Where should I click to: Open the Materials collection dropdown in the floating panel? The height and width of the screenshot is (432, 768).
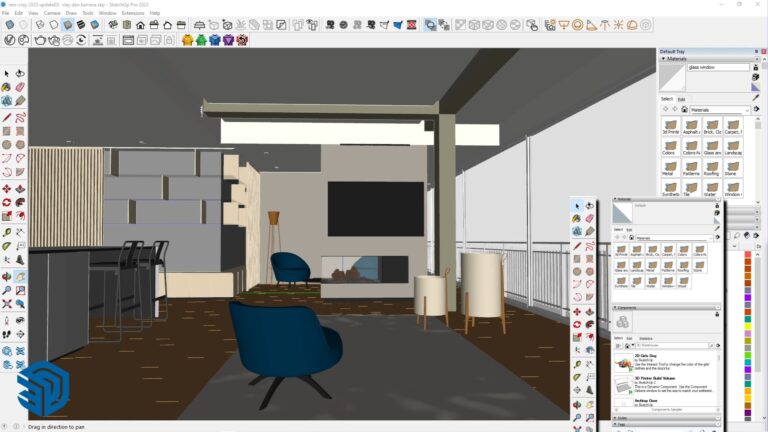tap(674, 238)
